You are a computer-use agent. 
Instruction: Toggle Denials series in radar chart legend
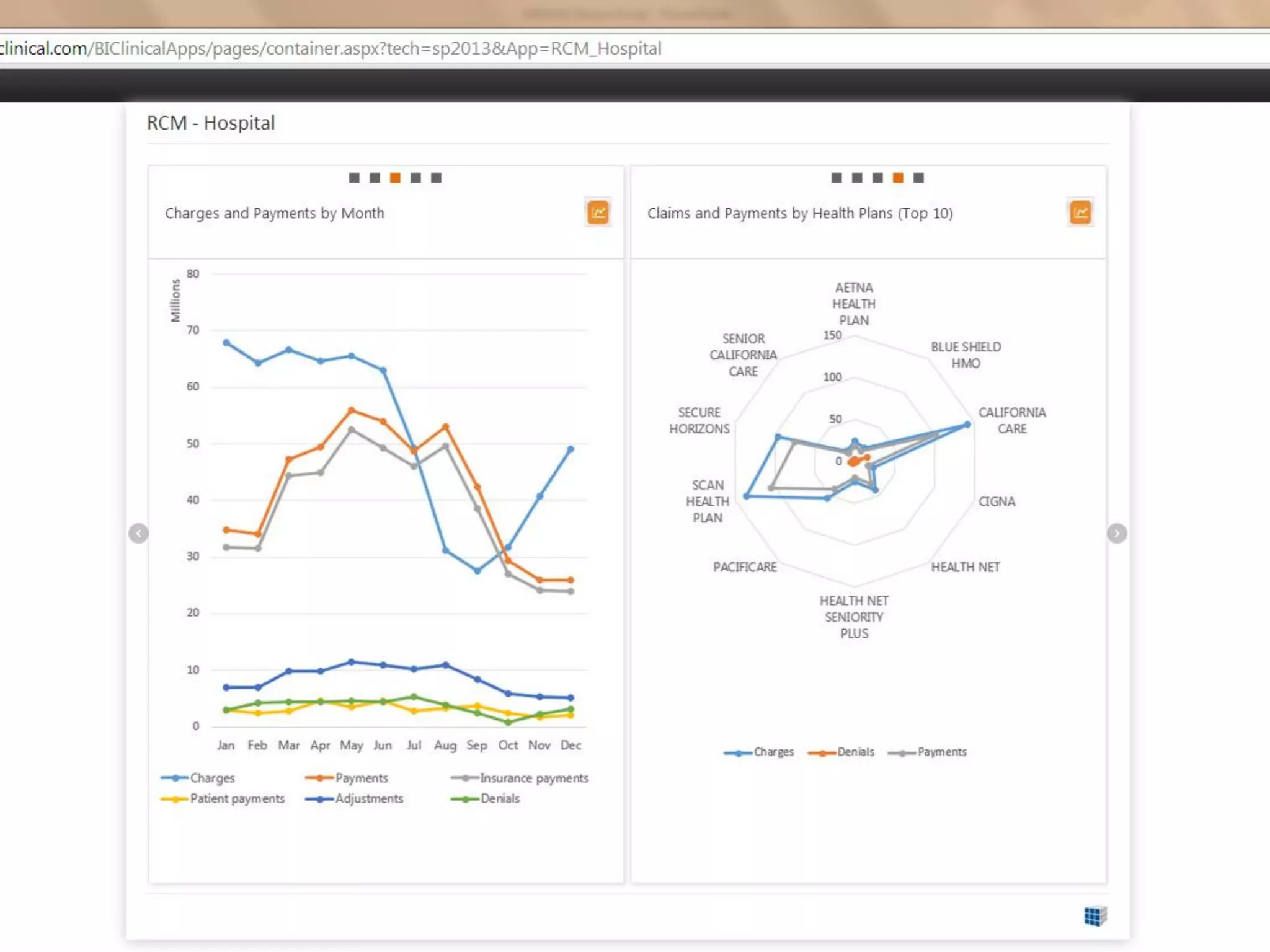[x=855, y=752]
